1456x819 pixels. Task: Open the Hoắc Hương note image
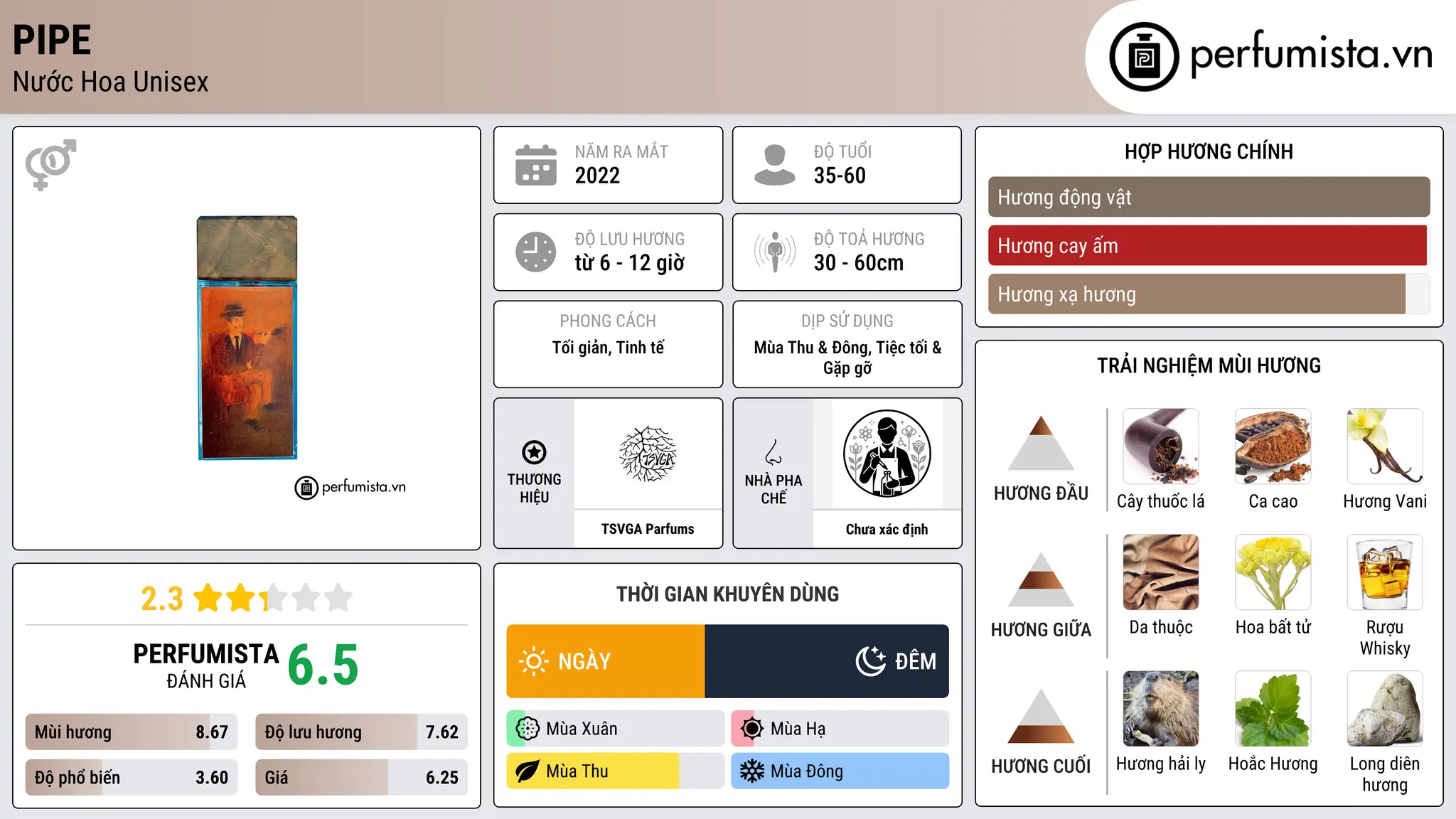[1273, 709]
